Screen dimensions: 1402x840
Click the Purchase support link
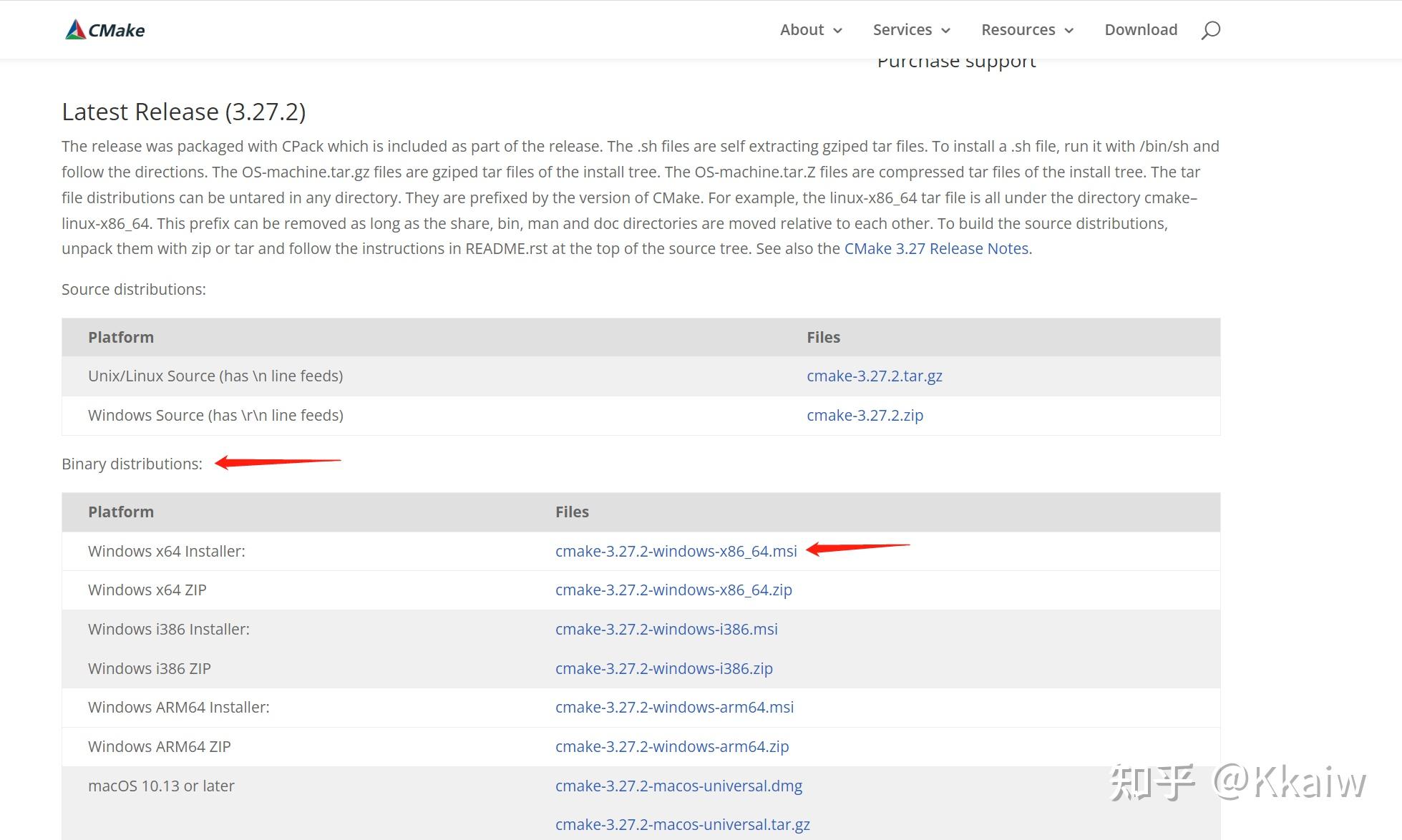point(956,63)
